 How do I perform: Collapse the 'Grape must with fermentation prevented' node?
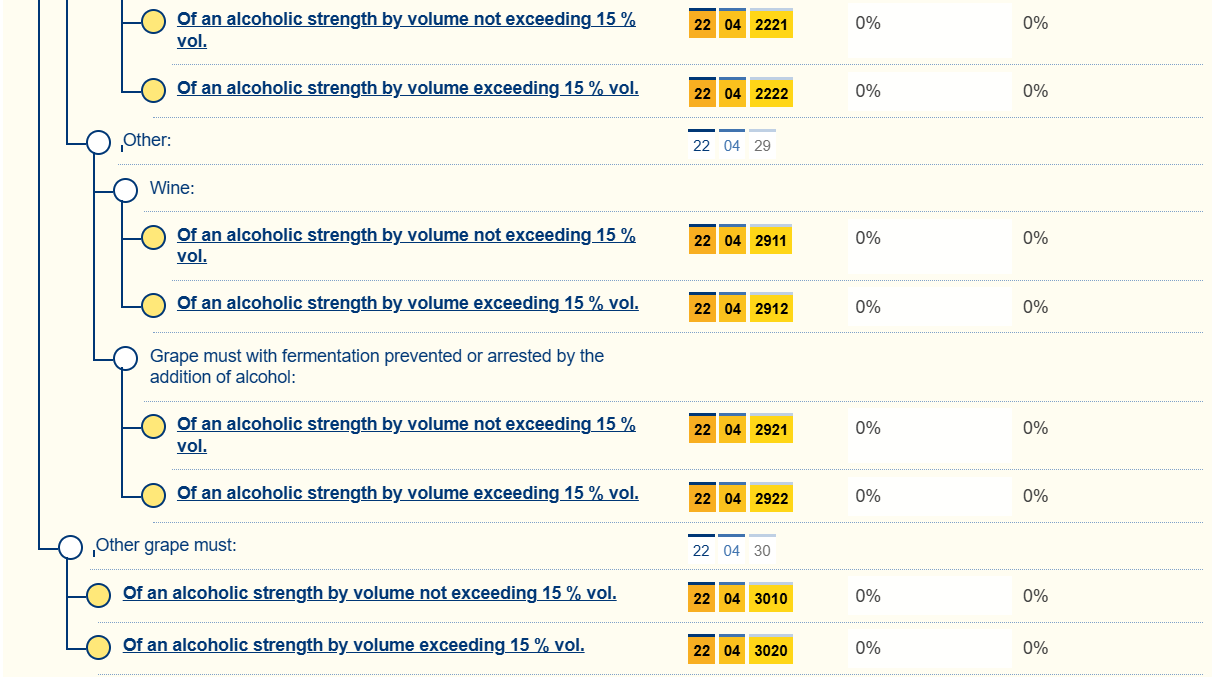tap(125, 358)
